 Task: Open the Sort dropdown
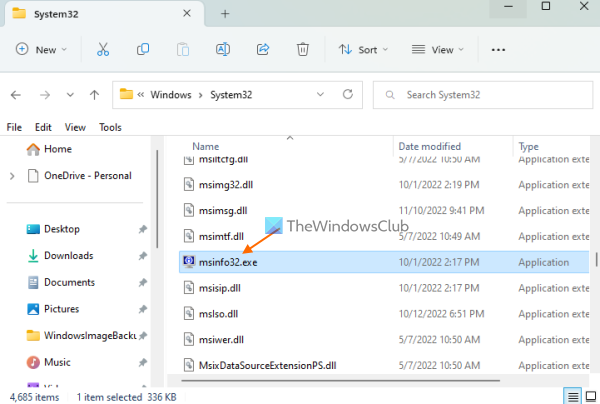(364, 49)
